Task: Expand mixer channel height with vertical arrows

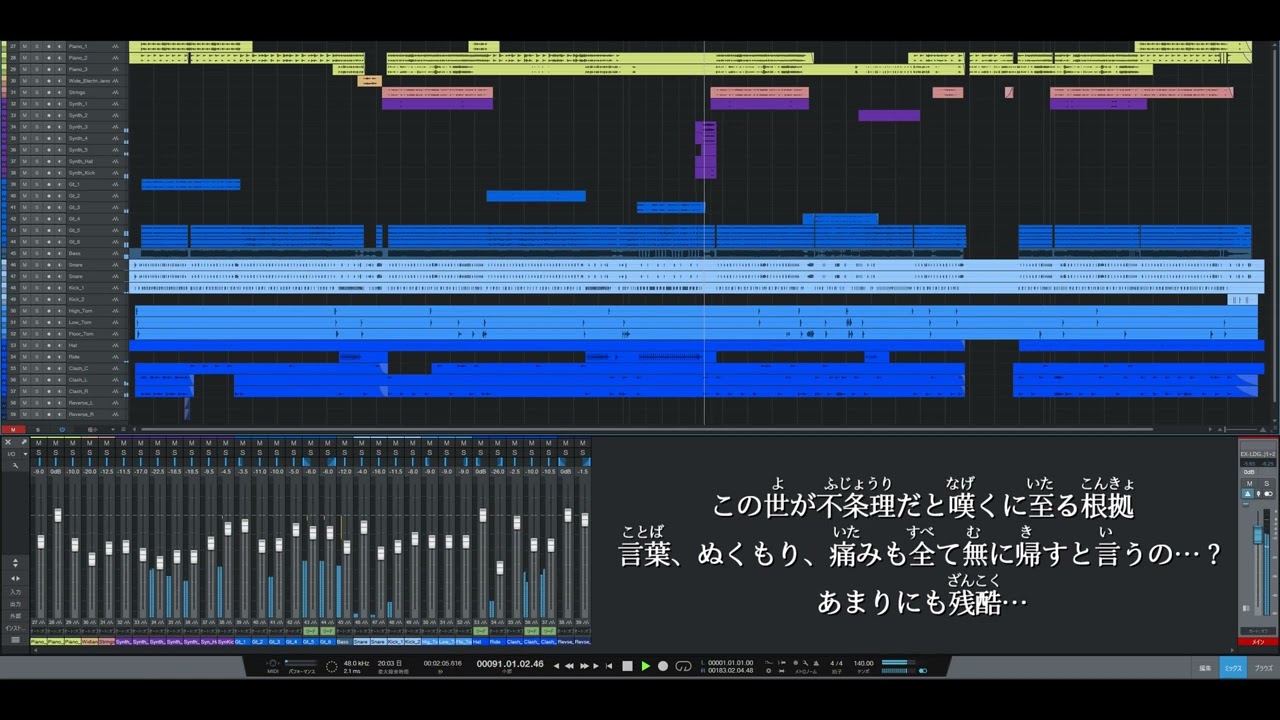Action: (15, 563)
